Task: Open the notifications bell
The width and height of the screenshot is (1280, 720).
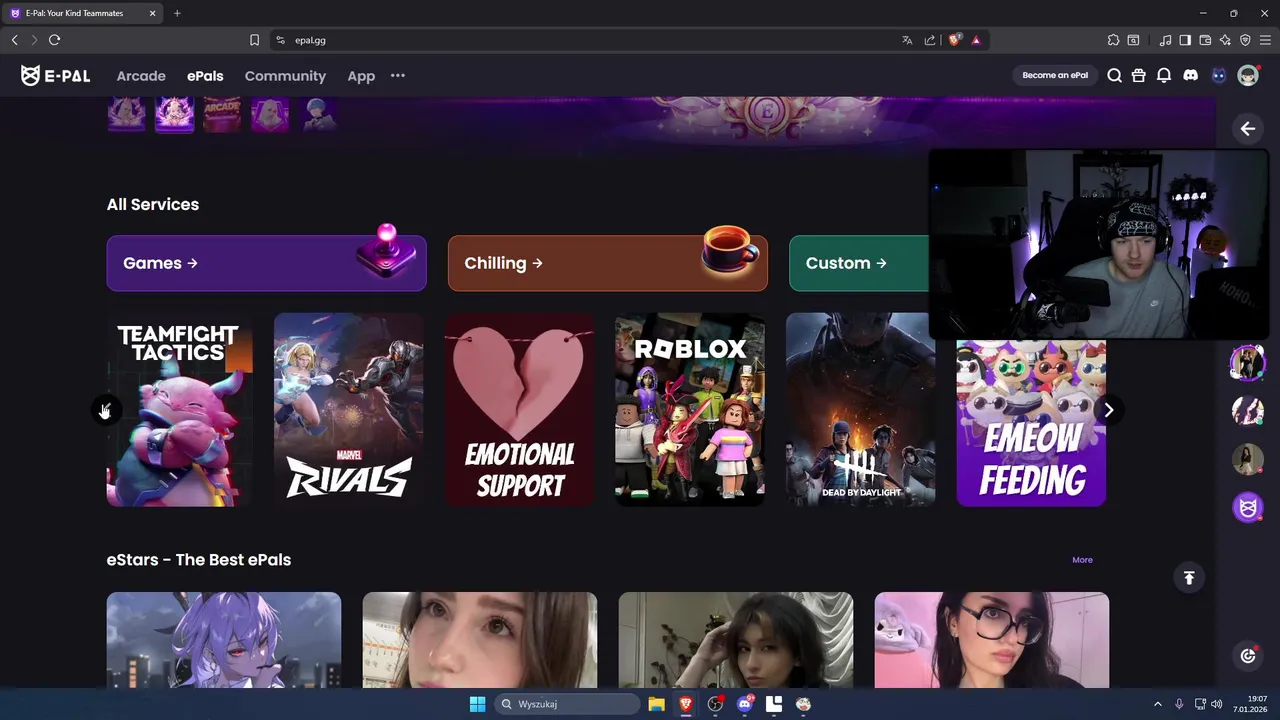Action: (x=1164, y=76)
